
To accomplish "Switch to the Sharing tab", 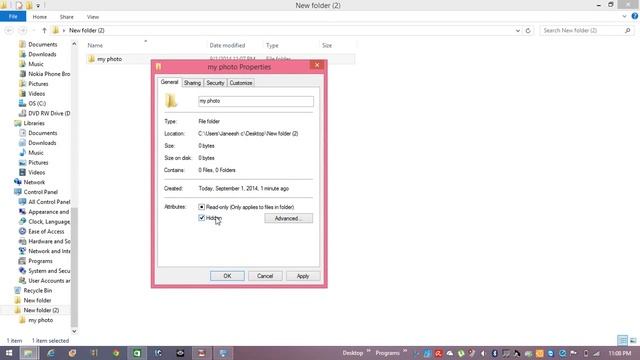I will coord(192,83).
